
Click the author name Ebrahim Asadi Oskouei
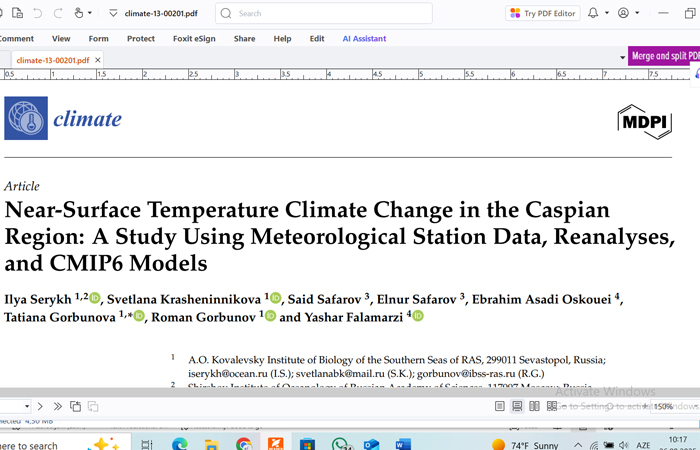point(542,299)
